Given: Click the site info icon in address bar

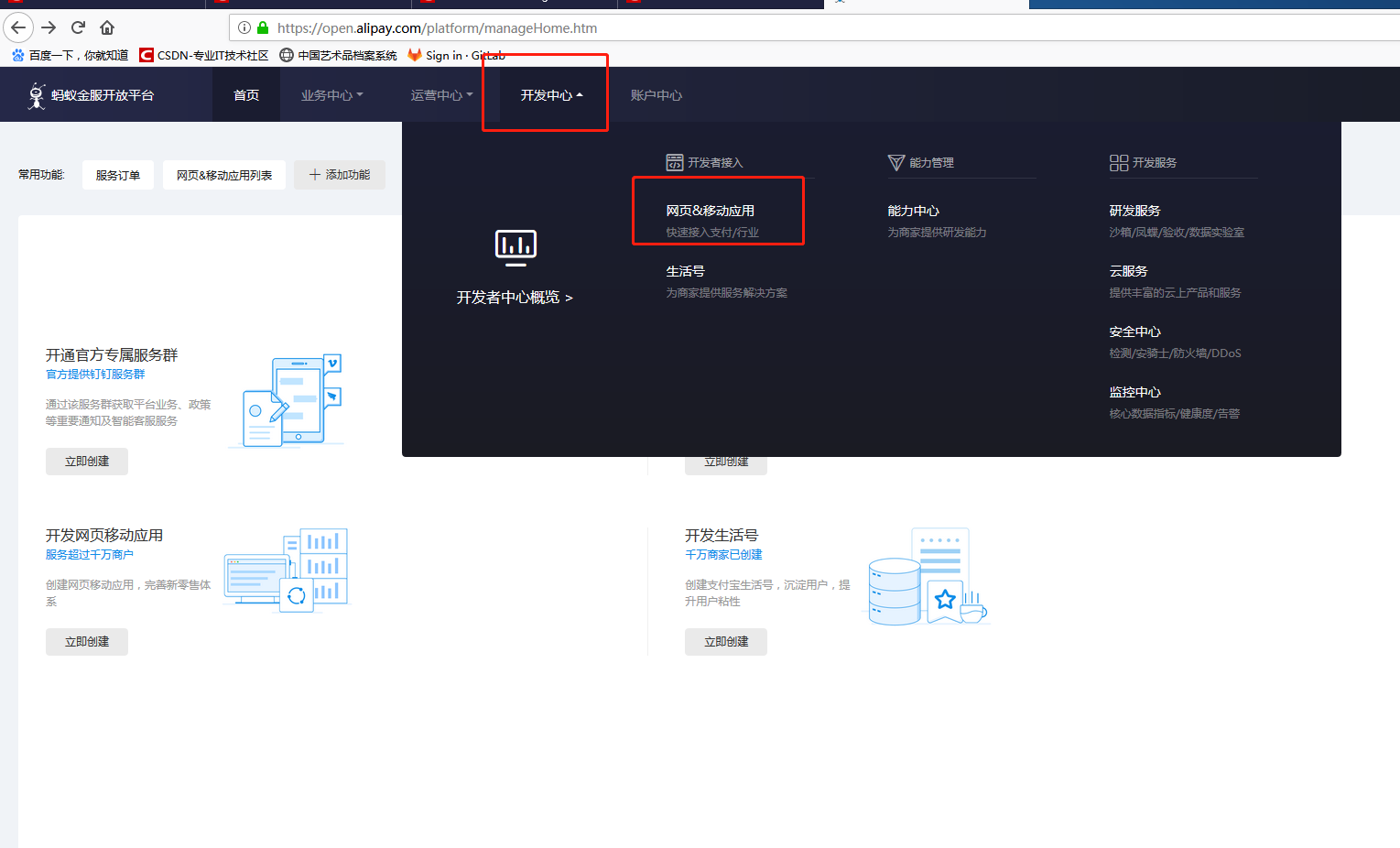Looking at the screenshot, I should coord(244,27).
